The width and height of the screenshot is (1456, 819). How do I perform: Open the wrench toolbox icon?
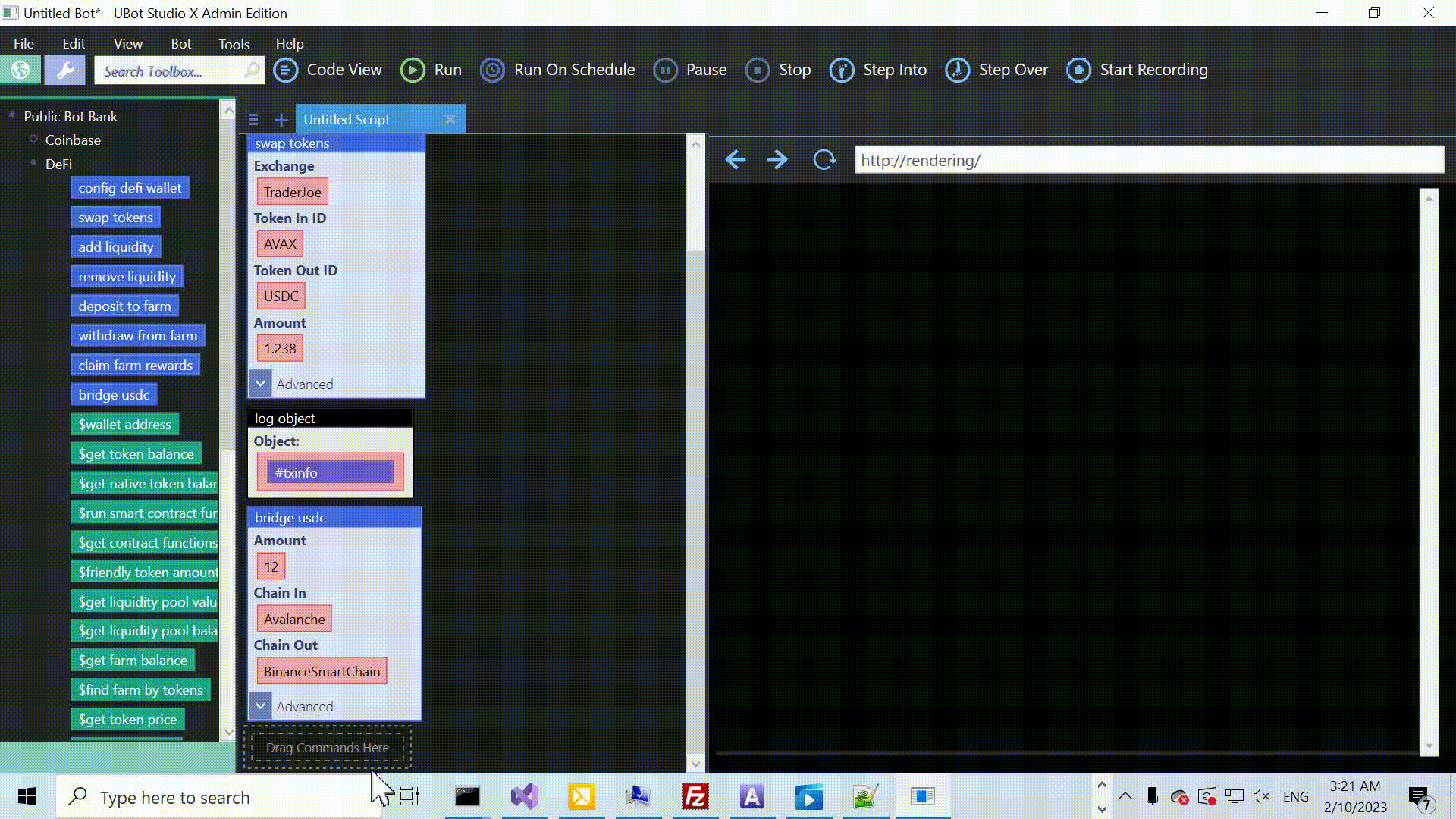[65, 71]
